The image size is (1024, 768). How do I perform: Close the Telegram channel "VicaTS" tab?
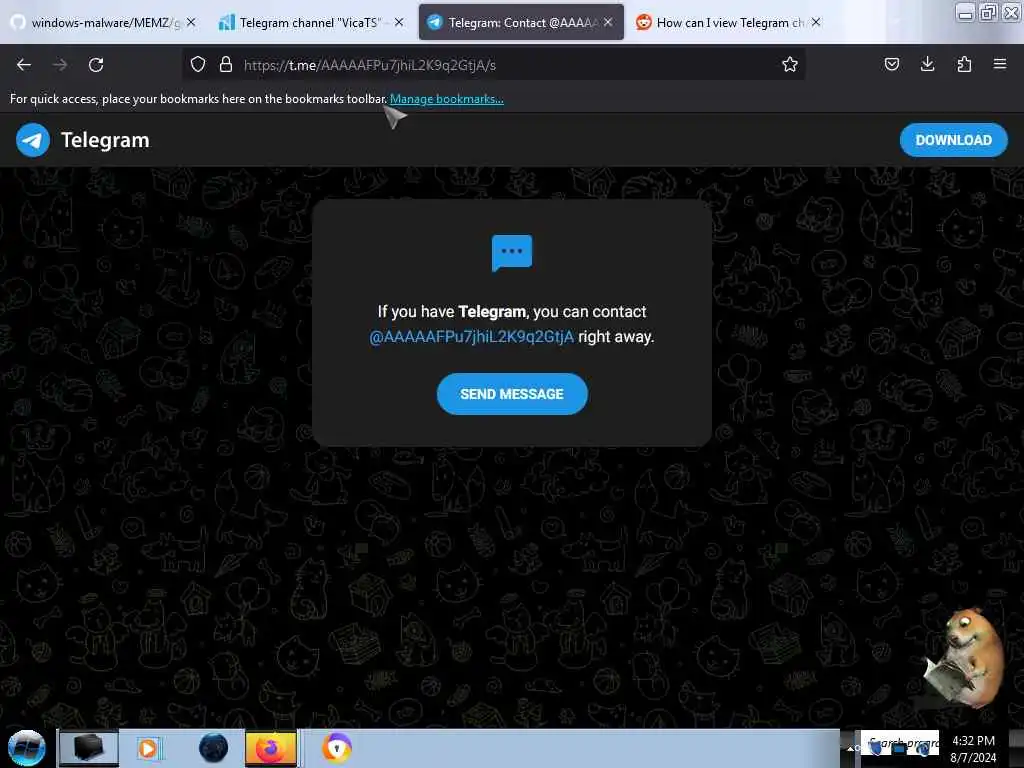[x=399, y=22]
